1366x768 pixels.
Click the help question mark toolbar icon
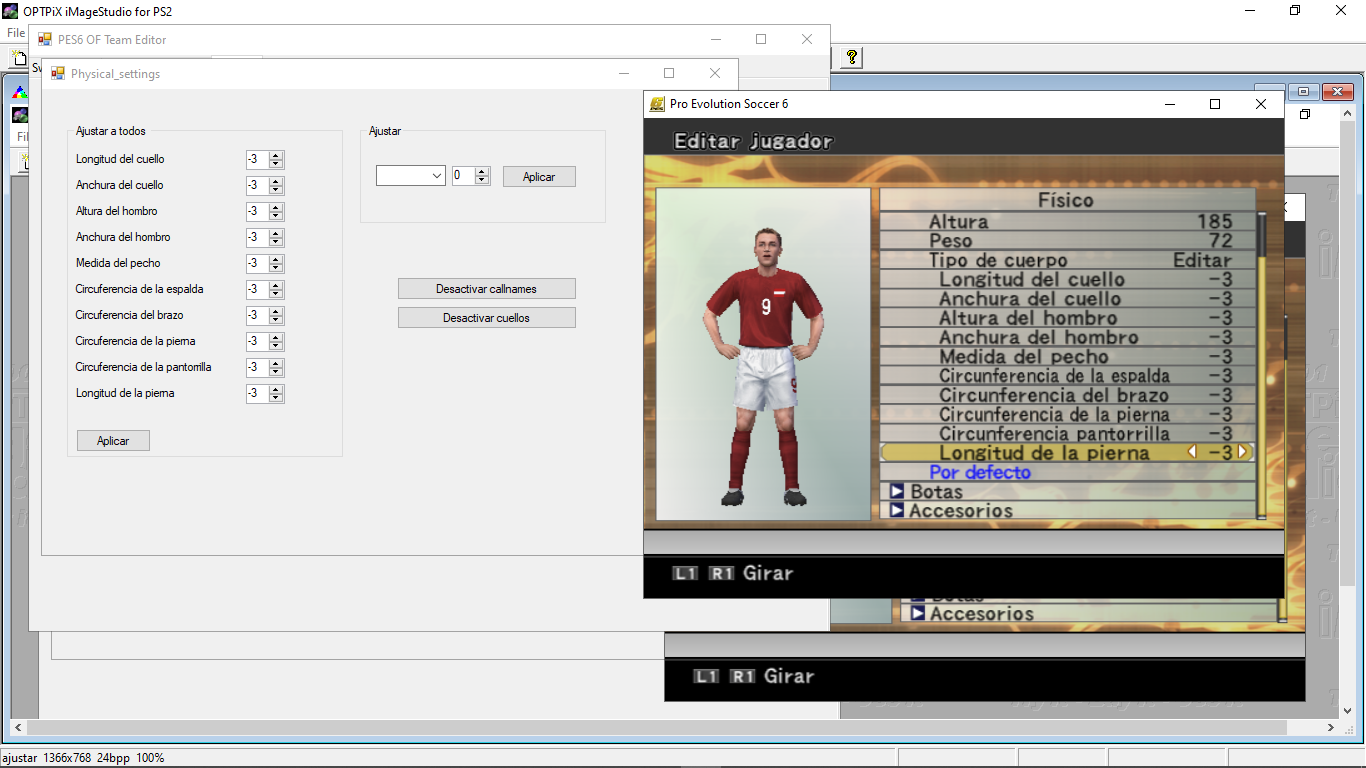(851, 58)
